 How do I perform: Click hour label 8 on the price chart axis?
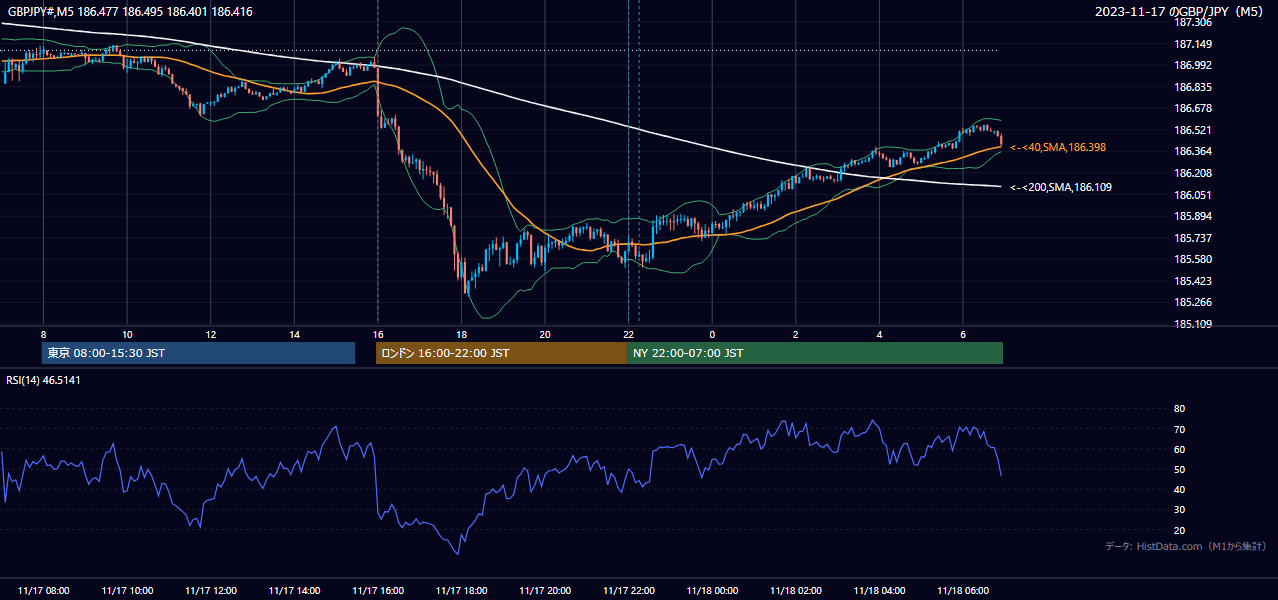tap(43, 334)
